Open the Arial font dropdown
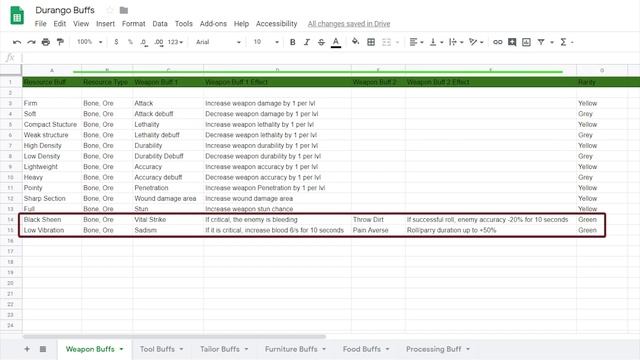Image resolution: width=640 pixels, height=360 pixels. [x=218, y=42]
